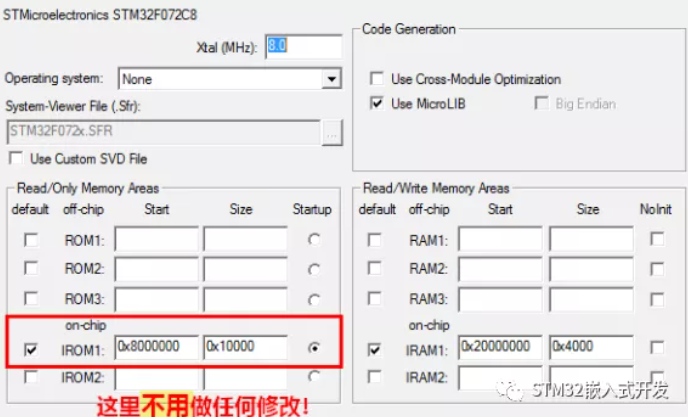This screenshot has height=417, width=688.
Task: Click the IROM2 Start address field
Action: pos(157,378)
